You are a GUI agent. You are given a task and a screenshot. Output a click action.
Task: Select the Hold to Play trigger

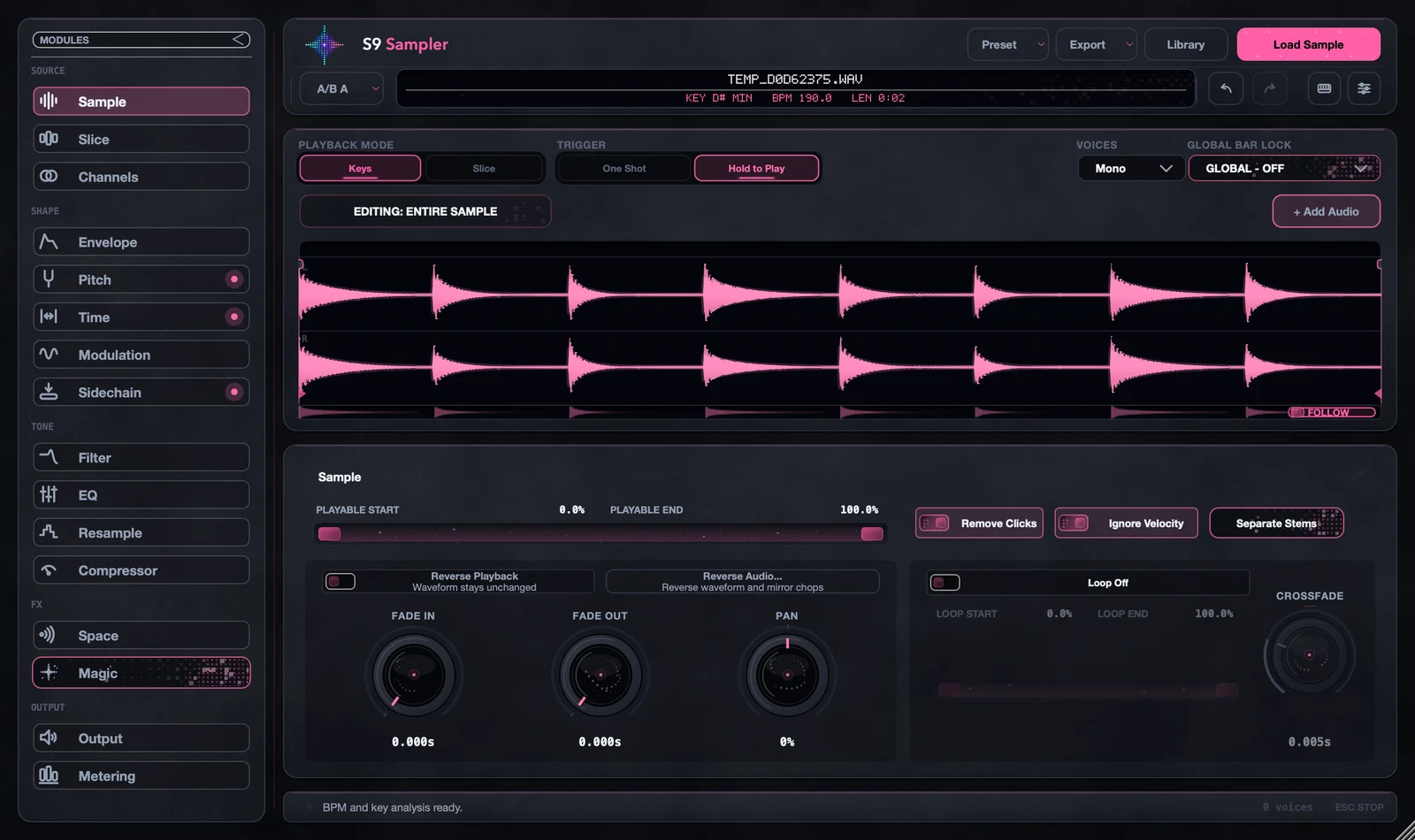pos(756,168)
